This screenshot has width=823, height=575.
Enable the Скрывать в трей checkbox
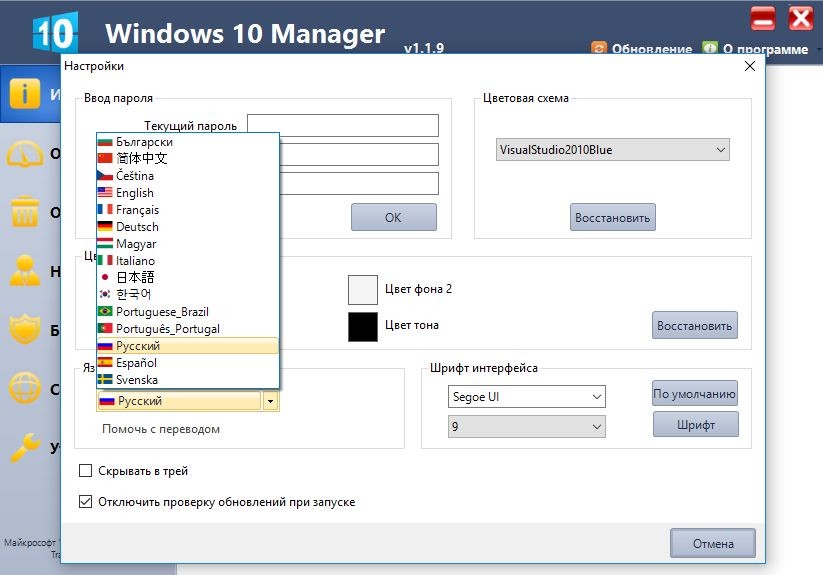coord(86,471)
